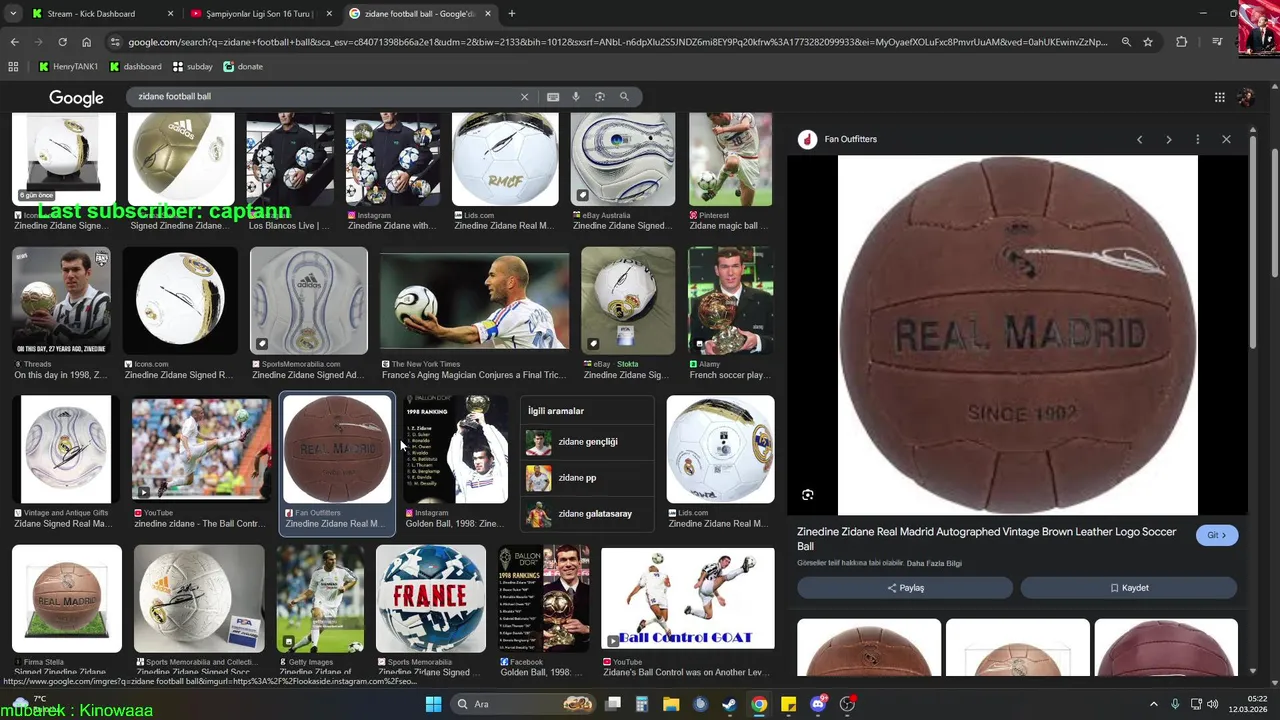
Task: Reload the current page
Action: click(x=62, y=42)
